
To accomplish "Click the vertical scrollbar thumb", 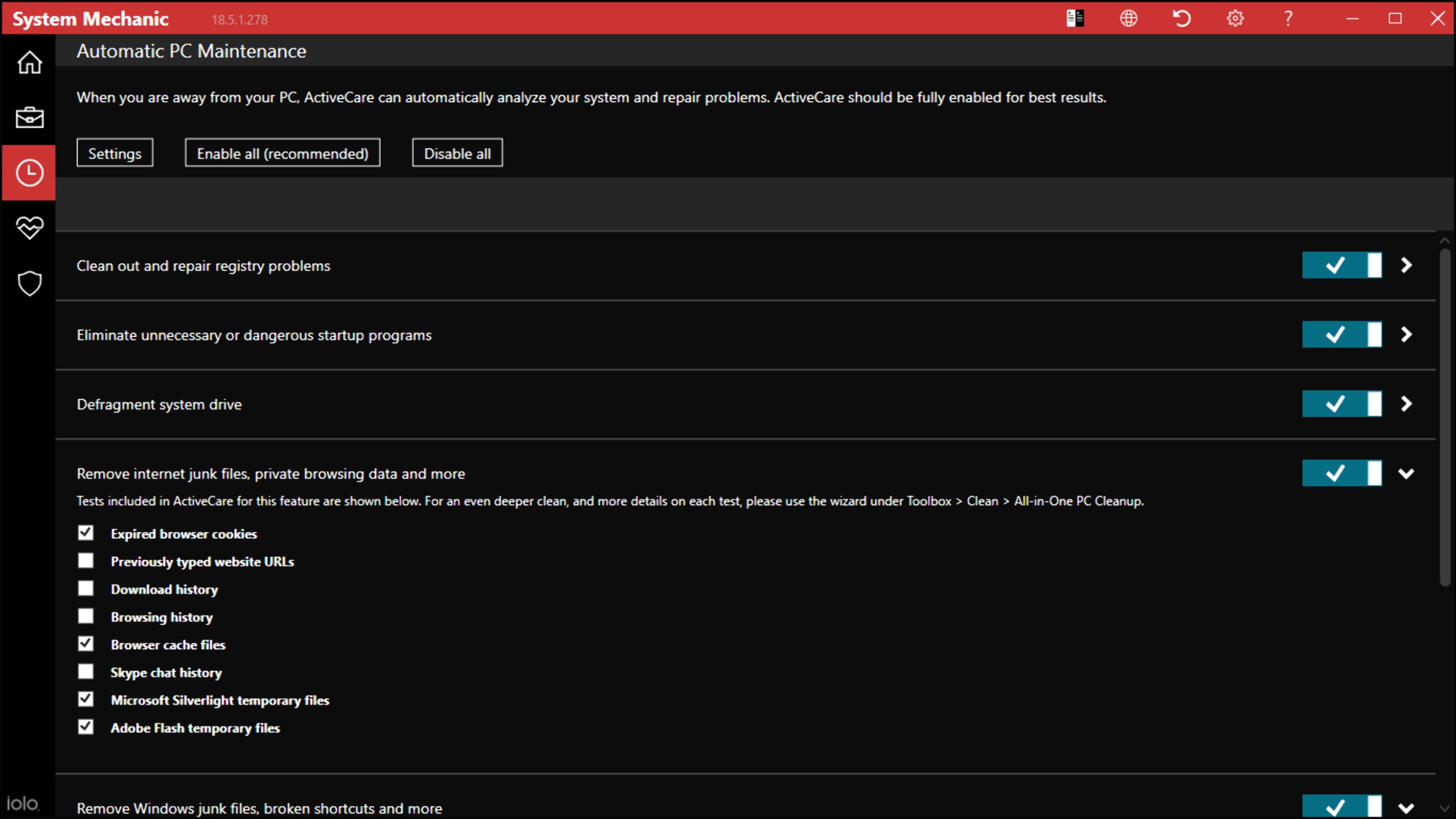I will (1445, 418).
